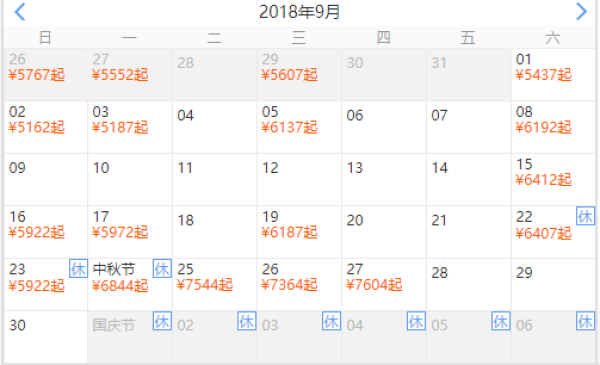The image size is (600, 365).
Task: Click September 29 cell
Action: [x=553, y=284]
